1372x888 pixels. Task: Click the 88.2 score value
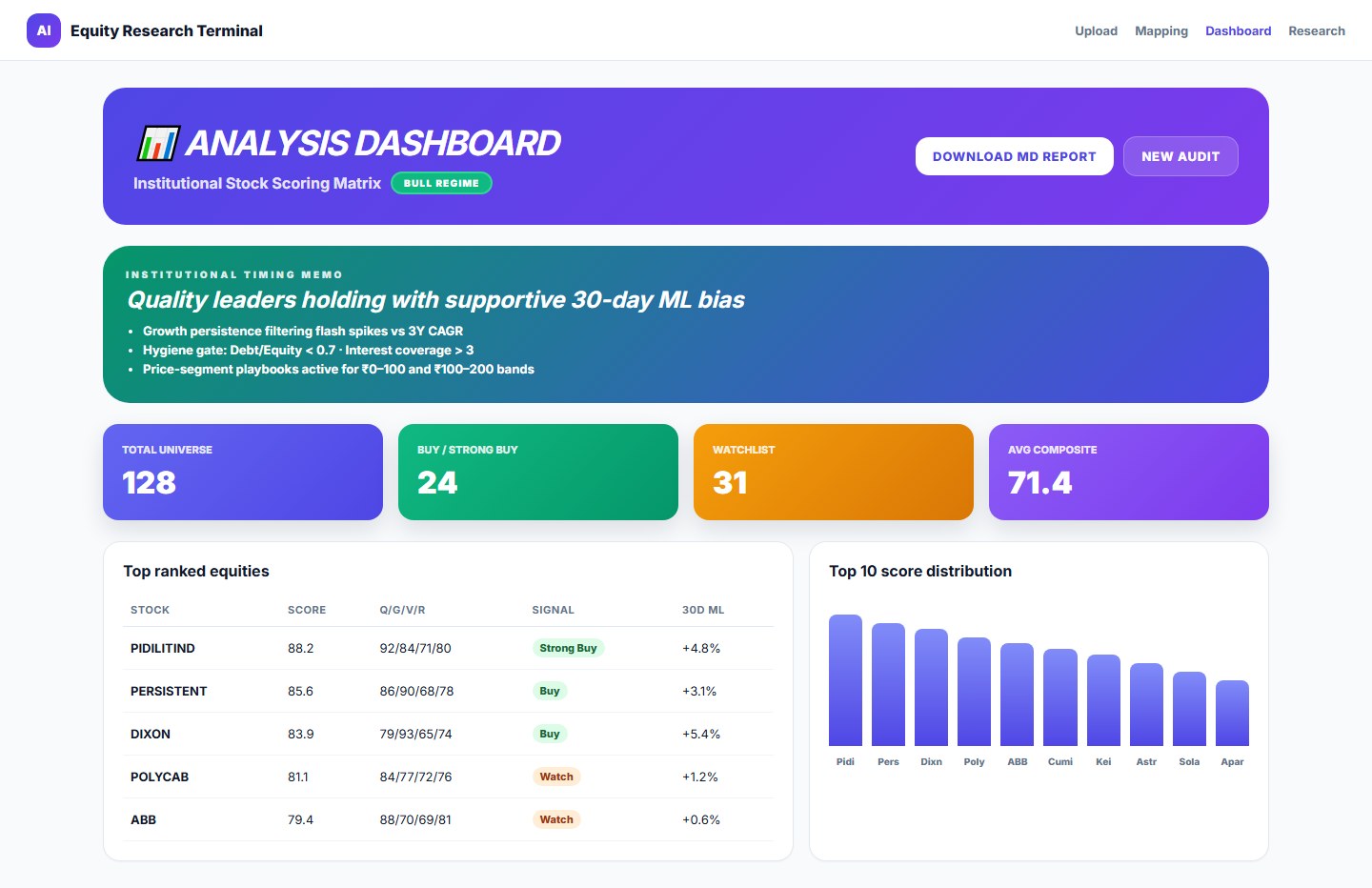(x=300, y=648)
